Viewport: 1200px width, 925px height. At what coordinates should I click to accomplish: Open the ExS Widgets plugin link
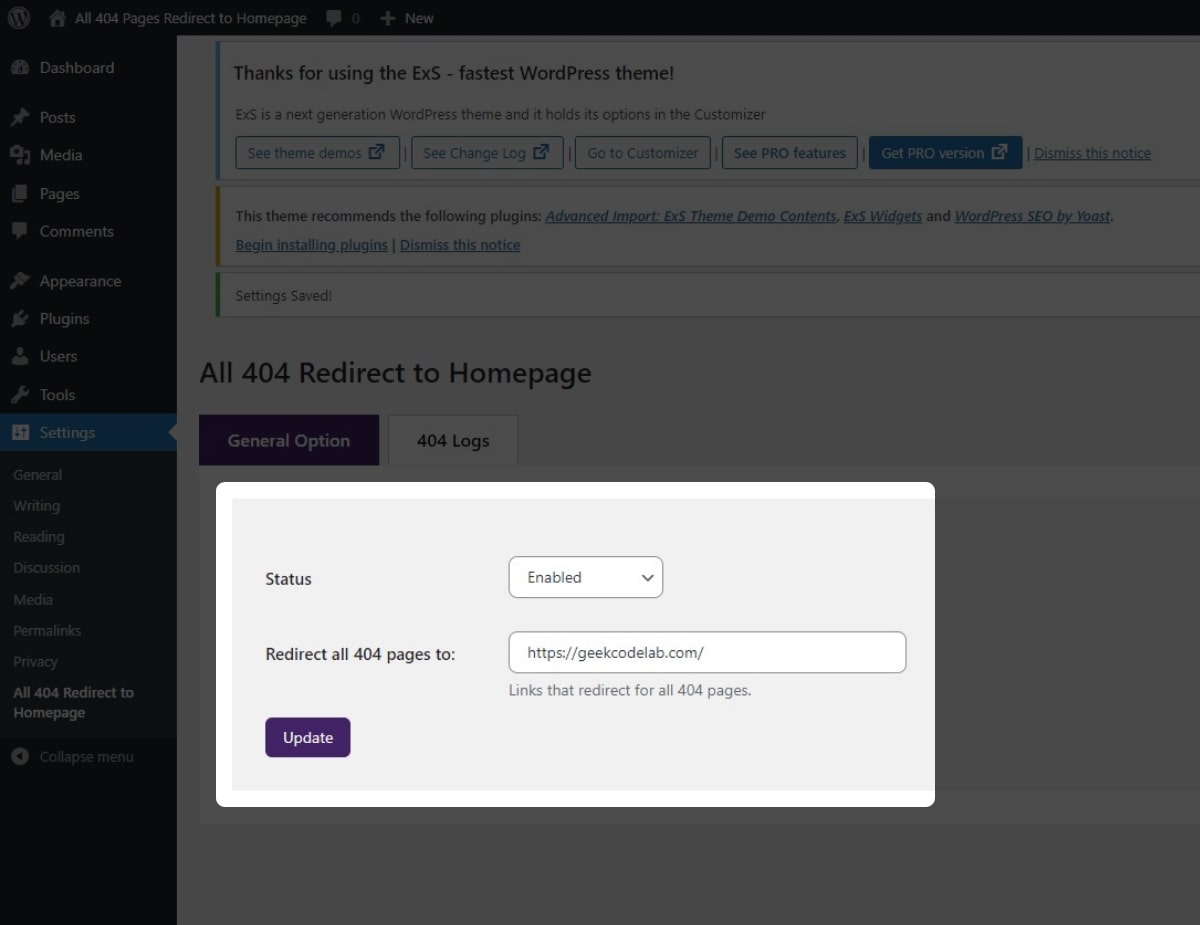[x=883, y=216]
